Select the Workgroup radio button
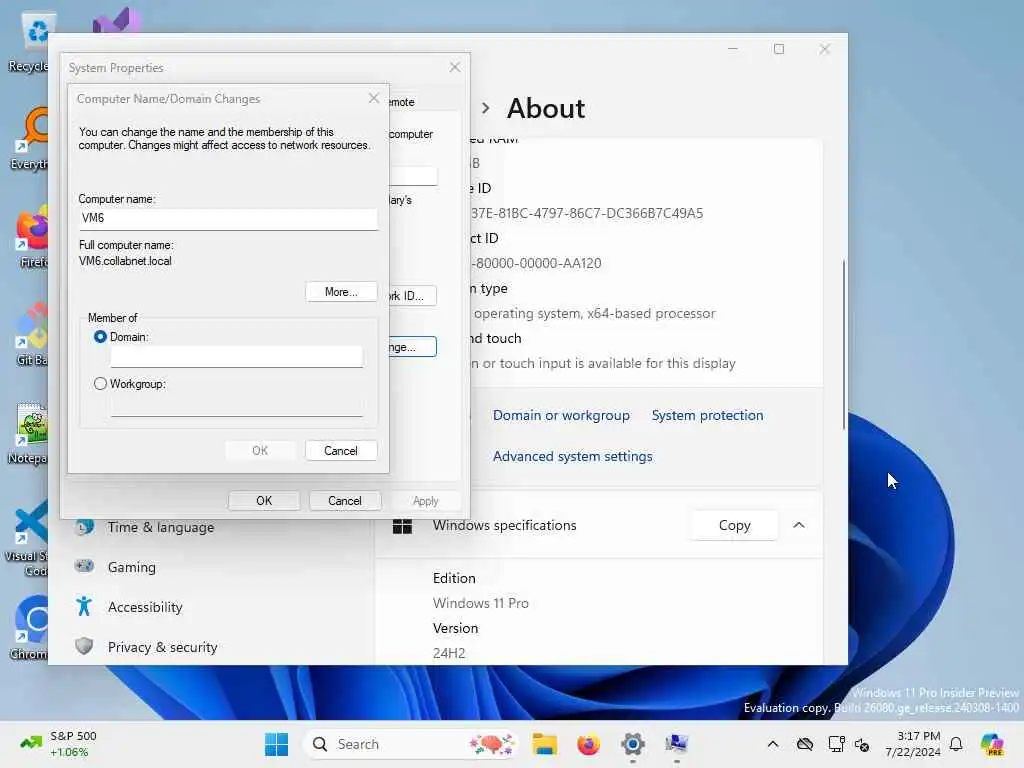Screen dimensions: 1024x768 click(x=100, y=384)
